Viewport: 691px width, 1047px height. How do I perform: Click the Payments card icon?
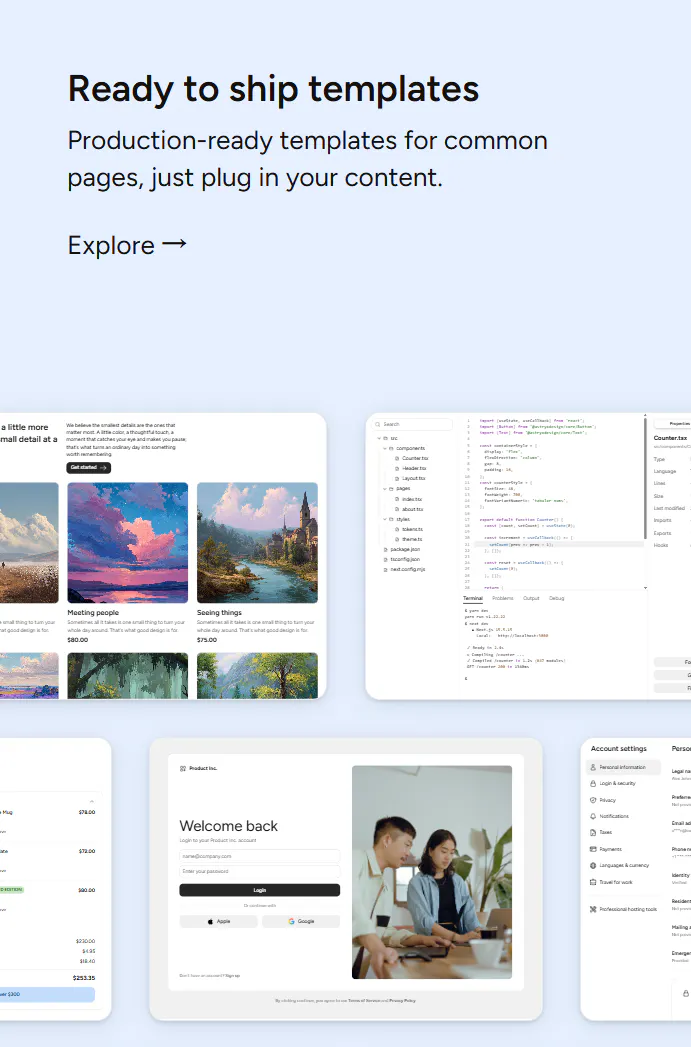coord(593,849)
